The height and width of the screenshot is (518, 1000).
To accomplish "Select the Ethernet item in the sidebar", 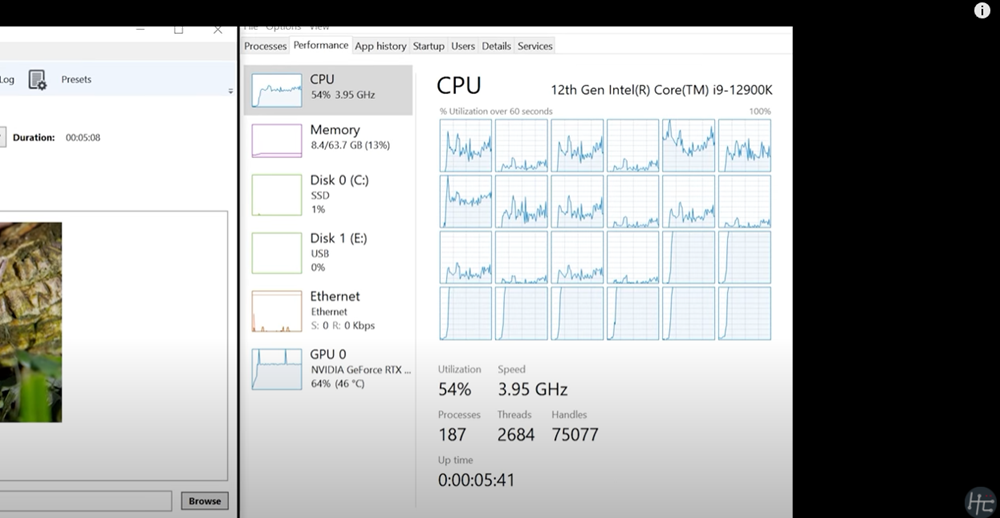I will click(328, 311).
